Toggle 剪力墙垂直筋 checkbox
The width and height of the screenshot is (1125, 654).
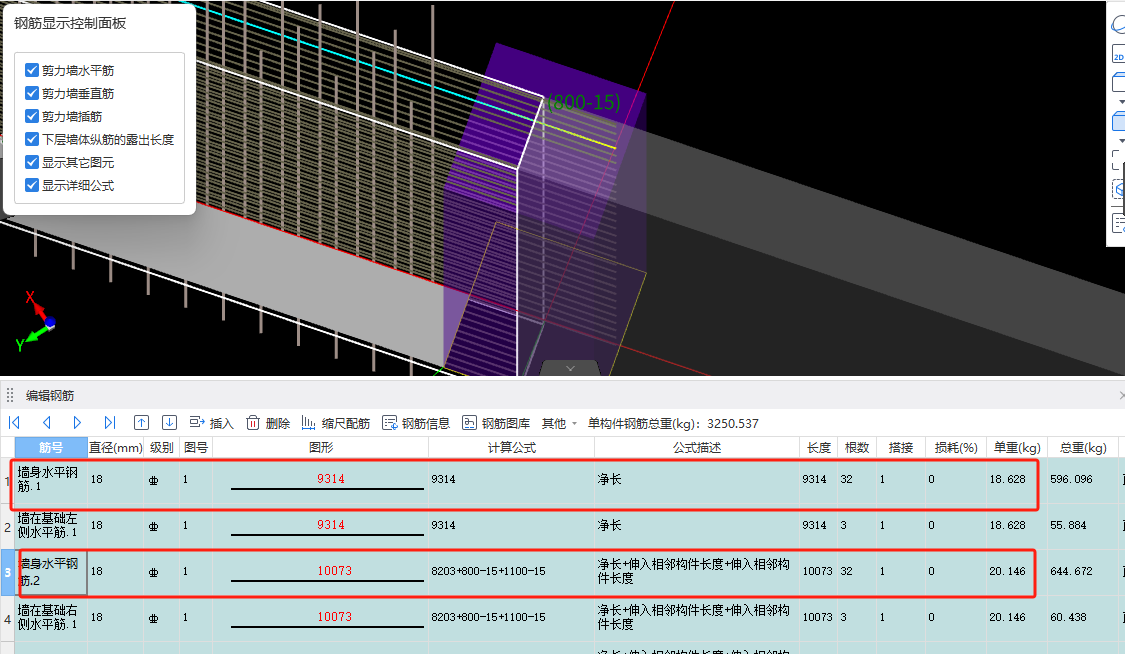coord(32,93)
